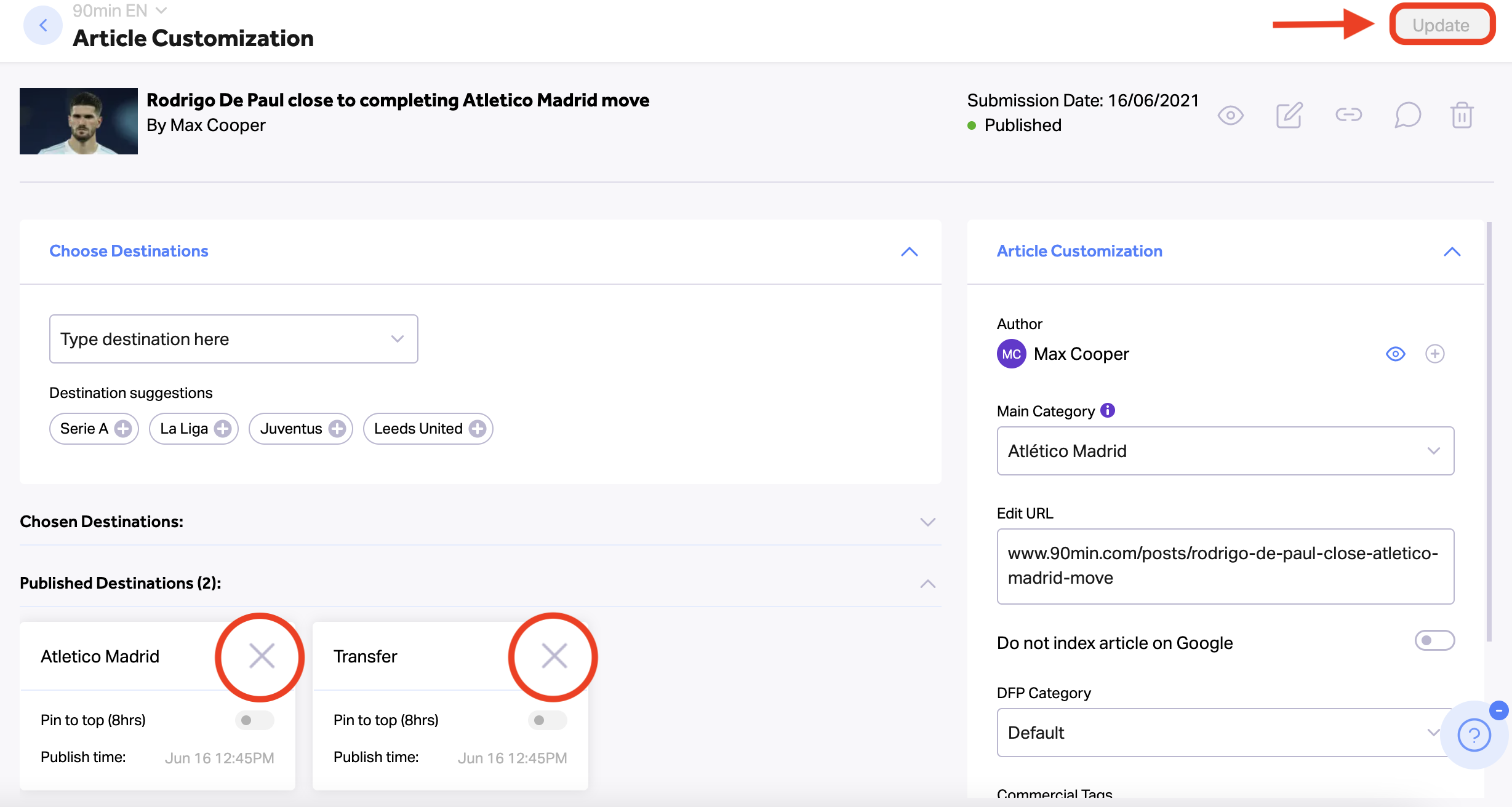Add author with plus icon beside Max Cooper
The image size is (1512, 807).
[x=1434, y=354]
